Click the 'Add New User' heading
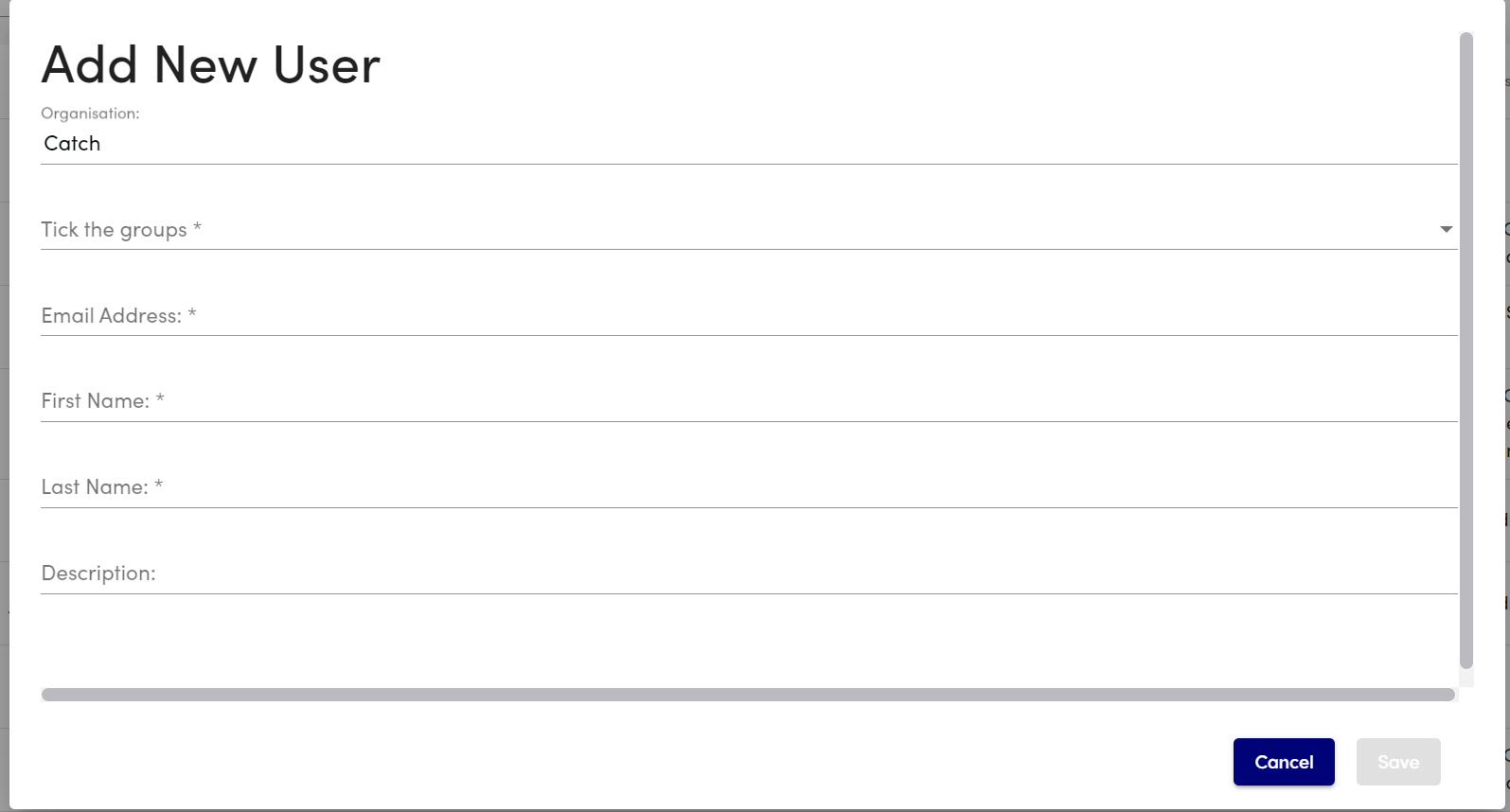This screenshot has height=812, width=1510. [210, 65]
